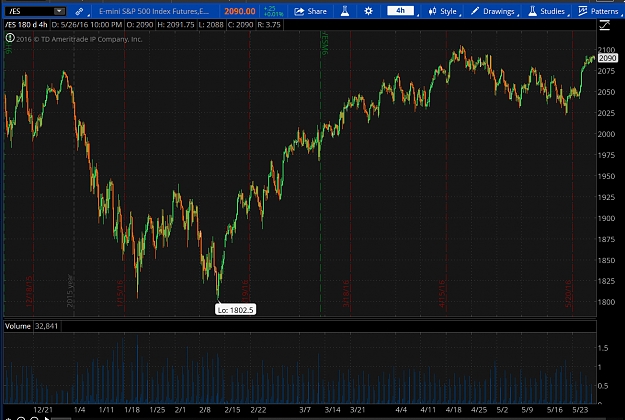Click the drawing tool icon above price axis
The height and width of the screenshot is (420, 625).
point(605,26)
